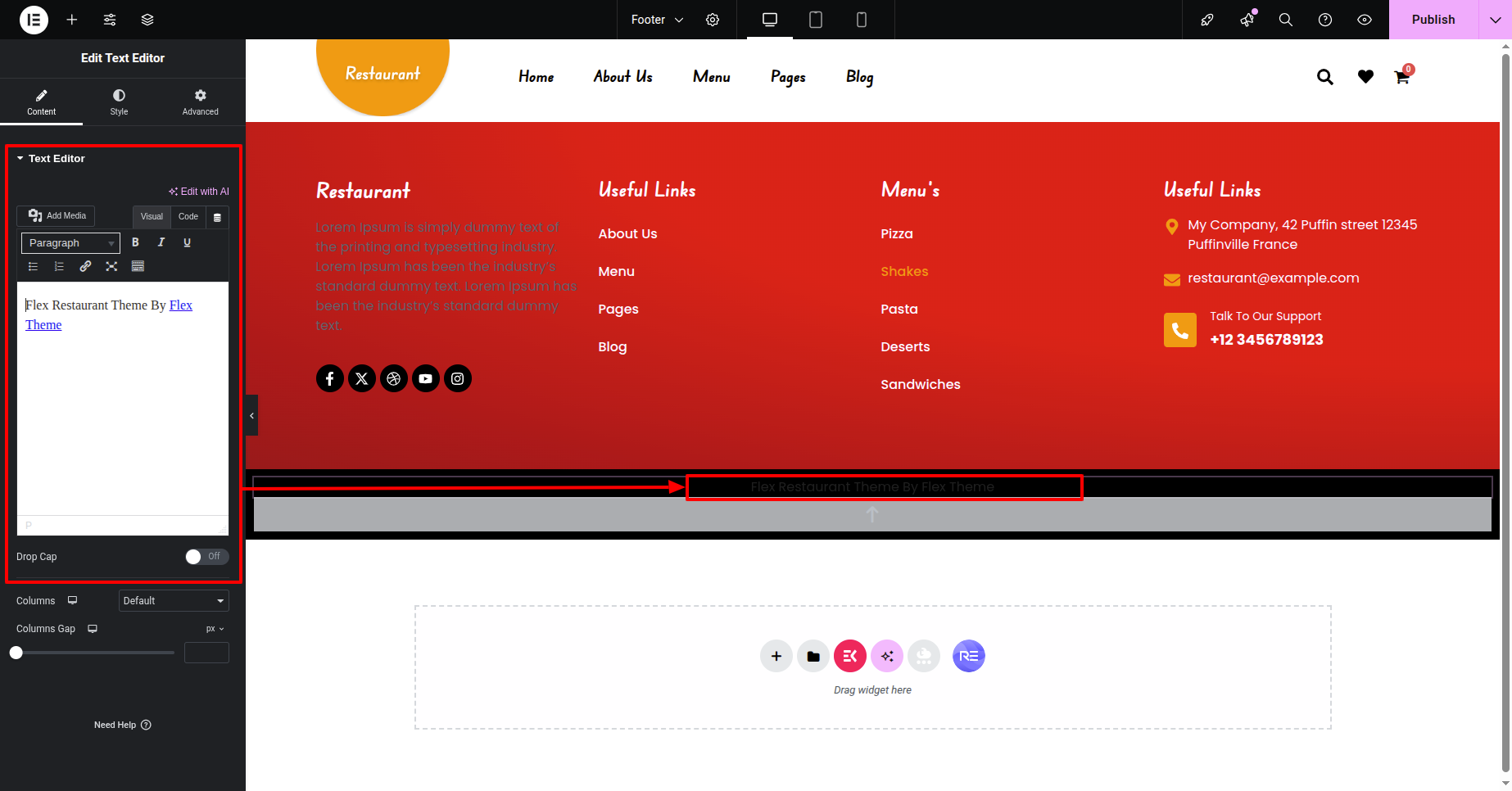The height and width of the screenshot is (791, 1512).
Task: Toggle preview changes eye icon
Action: (x=1364, y=20)
